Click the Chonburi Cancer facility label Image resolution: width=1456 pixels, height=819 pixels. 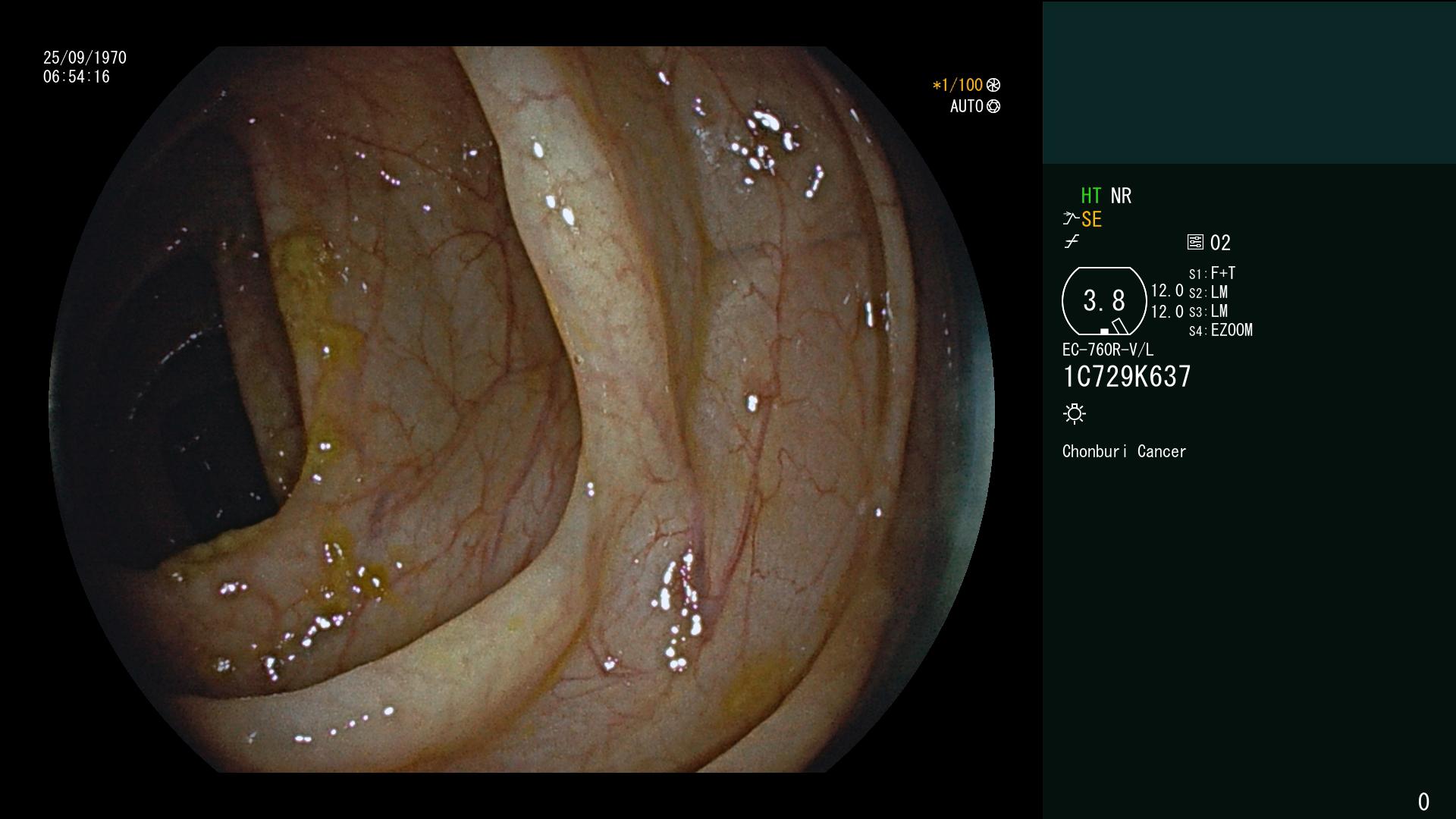[x=1124, y=451]
